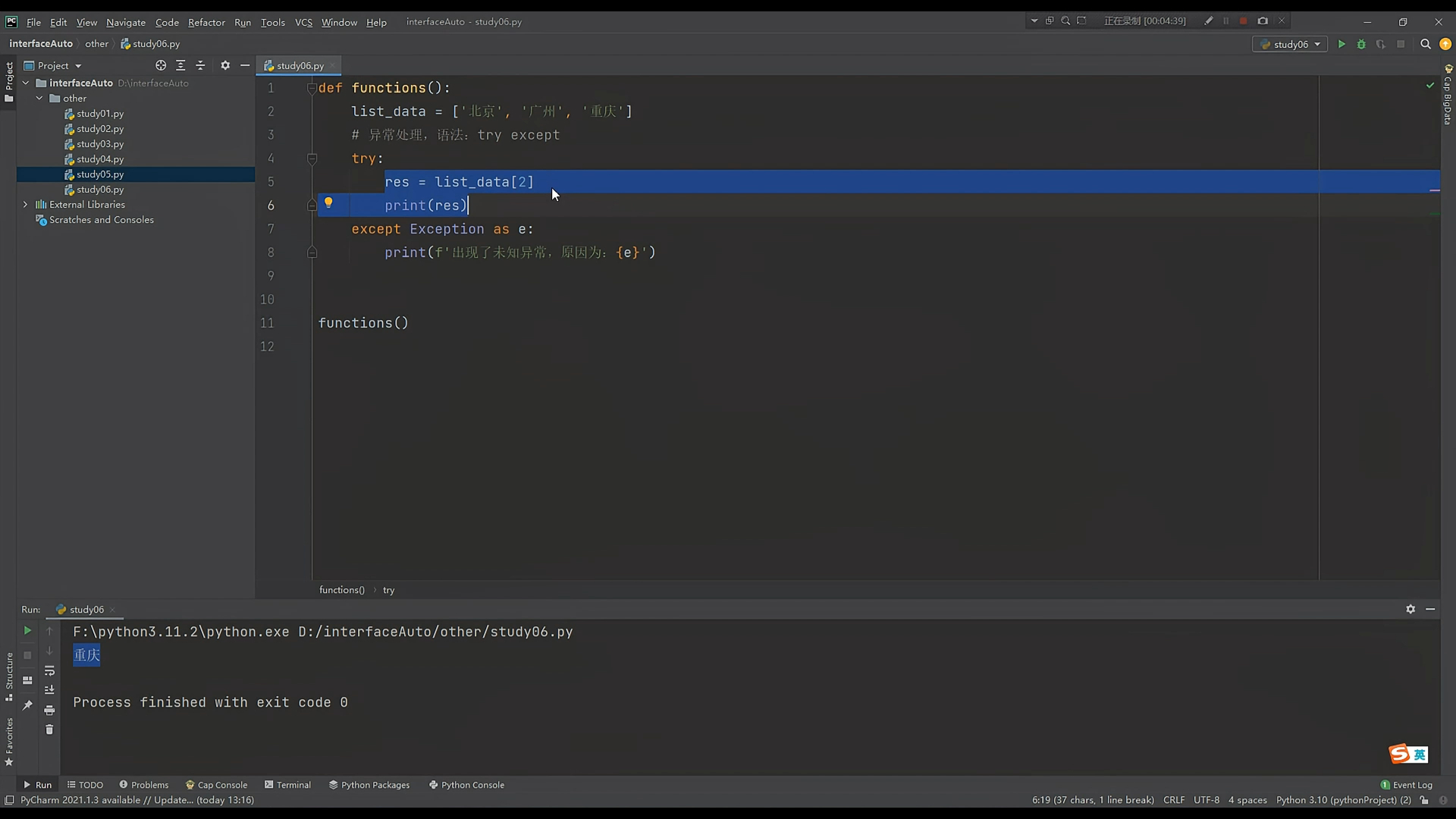The image size is (1456, 819).
Task: Stop the screen recording red button
Action: coord(1244,21)
